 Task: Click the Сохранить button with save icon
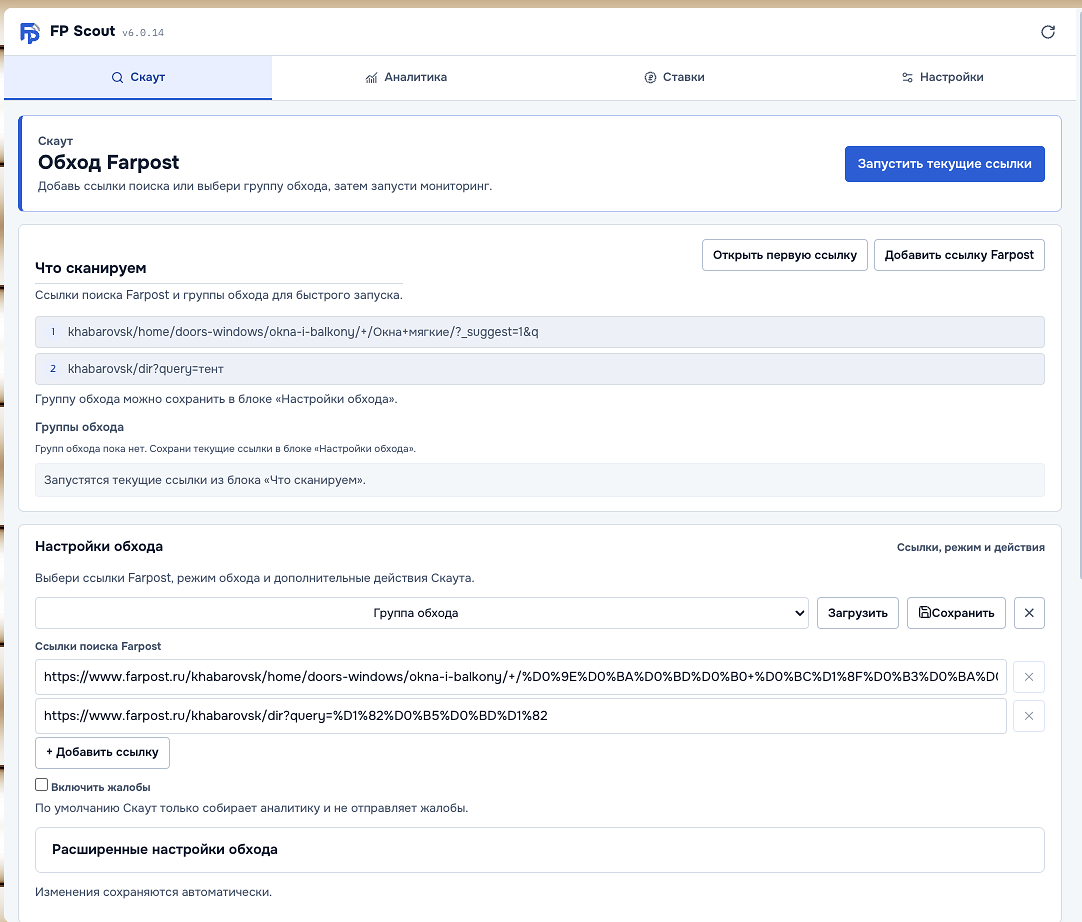956,613
